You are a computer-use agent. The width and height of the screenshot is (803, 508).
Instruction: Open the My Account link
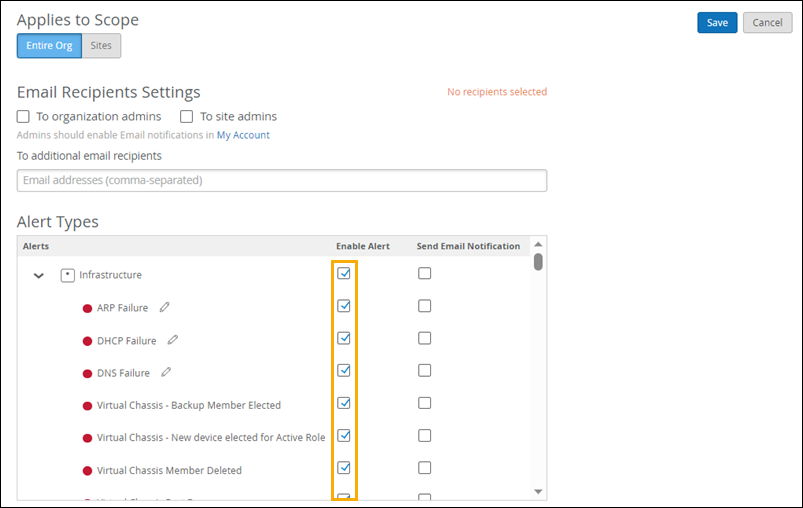(x=243, y=135)
